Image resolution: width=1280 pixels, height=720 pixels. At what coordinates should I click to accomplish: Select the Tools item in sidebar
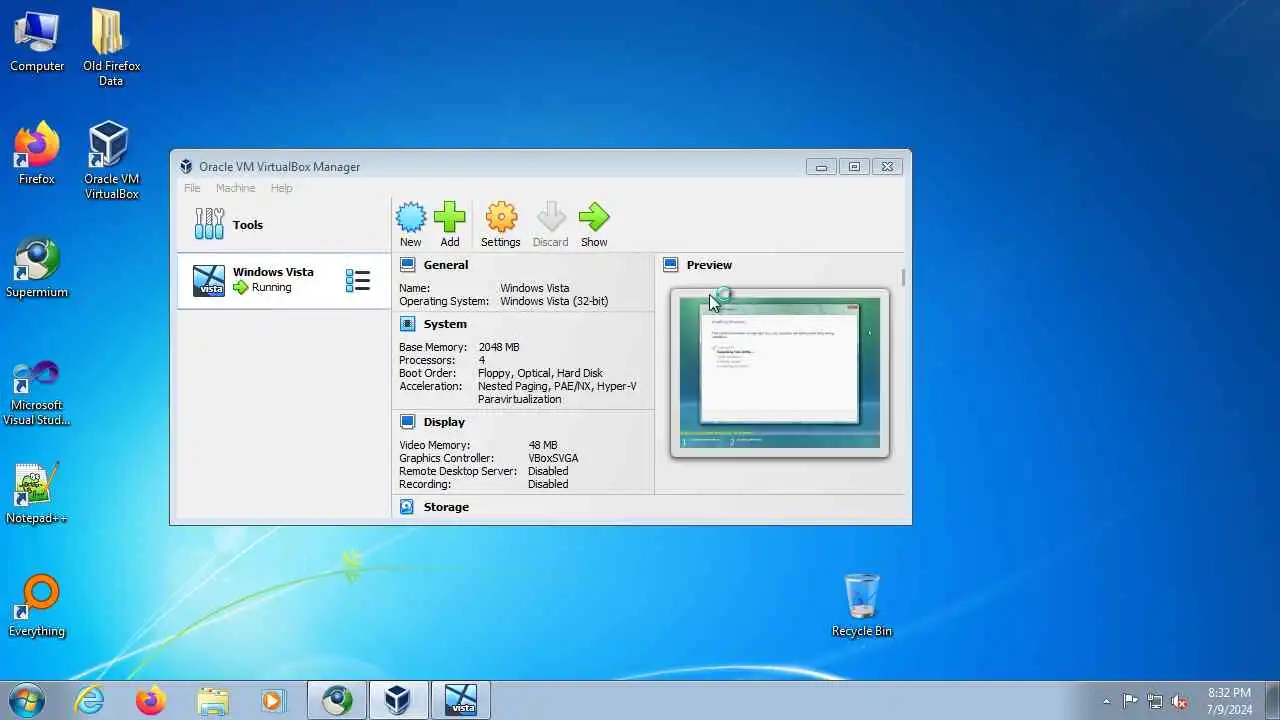(284, 225)
